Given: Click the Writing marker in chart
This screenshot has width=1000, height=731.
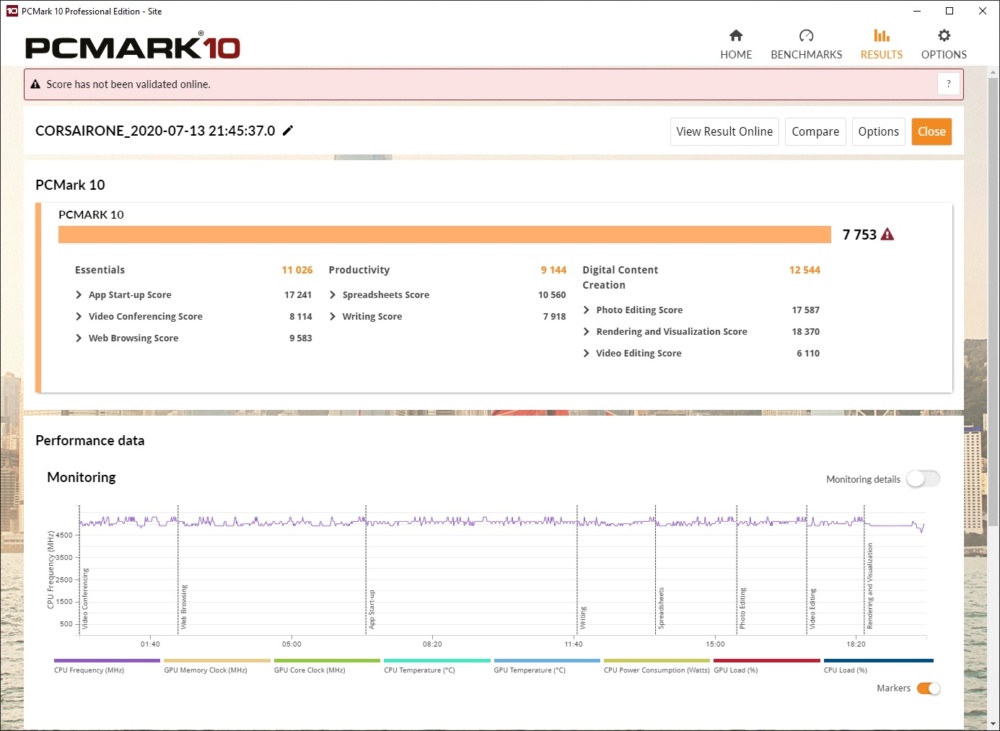Looking at the screenshot, I should pos(583,617).
